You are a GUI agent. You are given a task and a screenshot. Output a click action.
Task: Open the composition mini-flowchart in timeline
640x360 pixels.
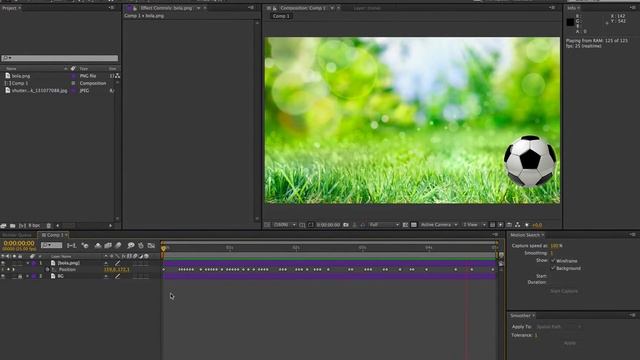[x=71, y=245]
